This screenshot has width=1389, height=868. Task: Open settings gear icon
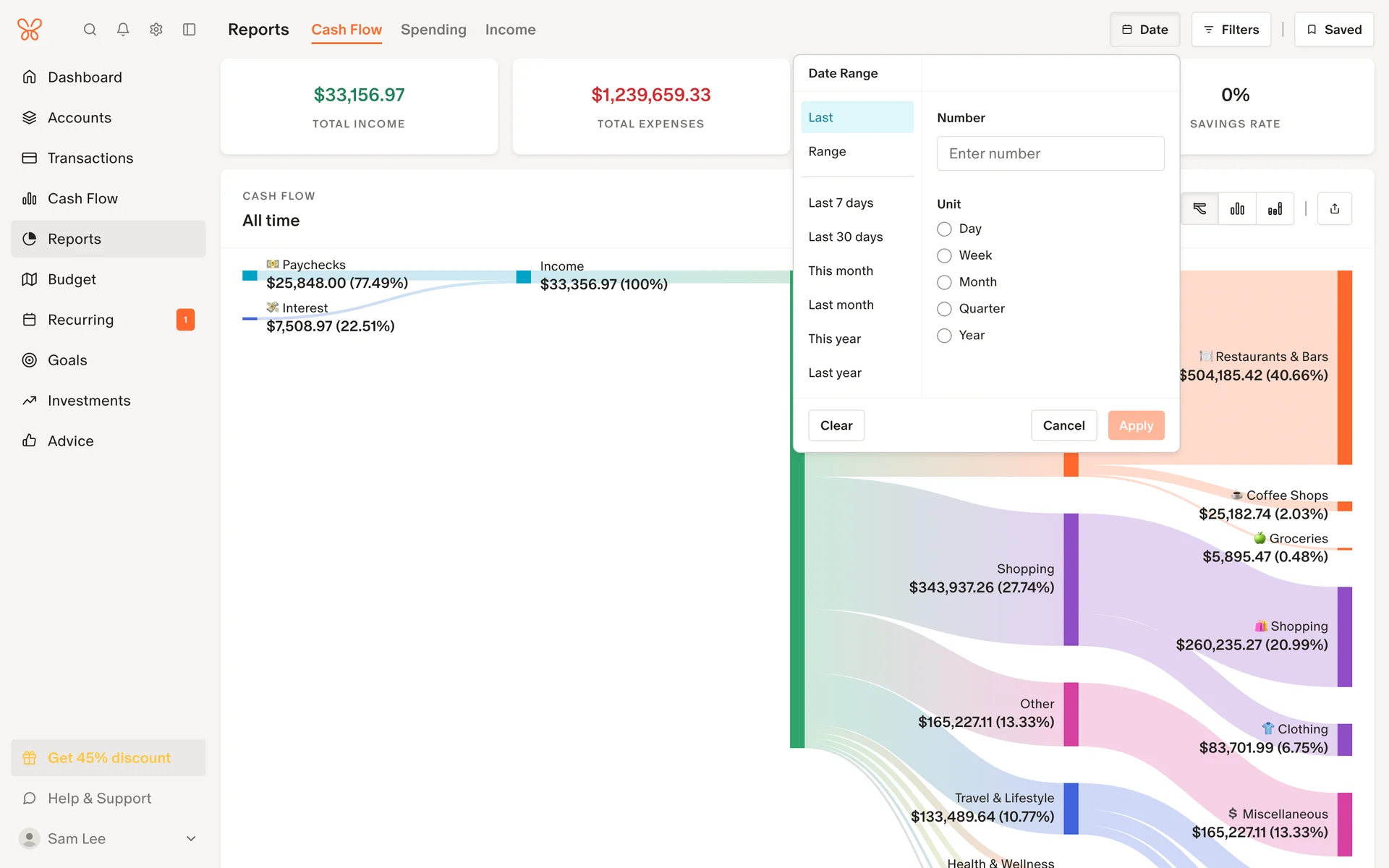[156, 30]
